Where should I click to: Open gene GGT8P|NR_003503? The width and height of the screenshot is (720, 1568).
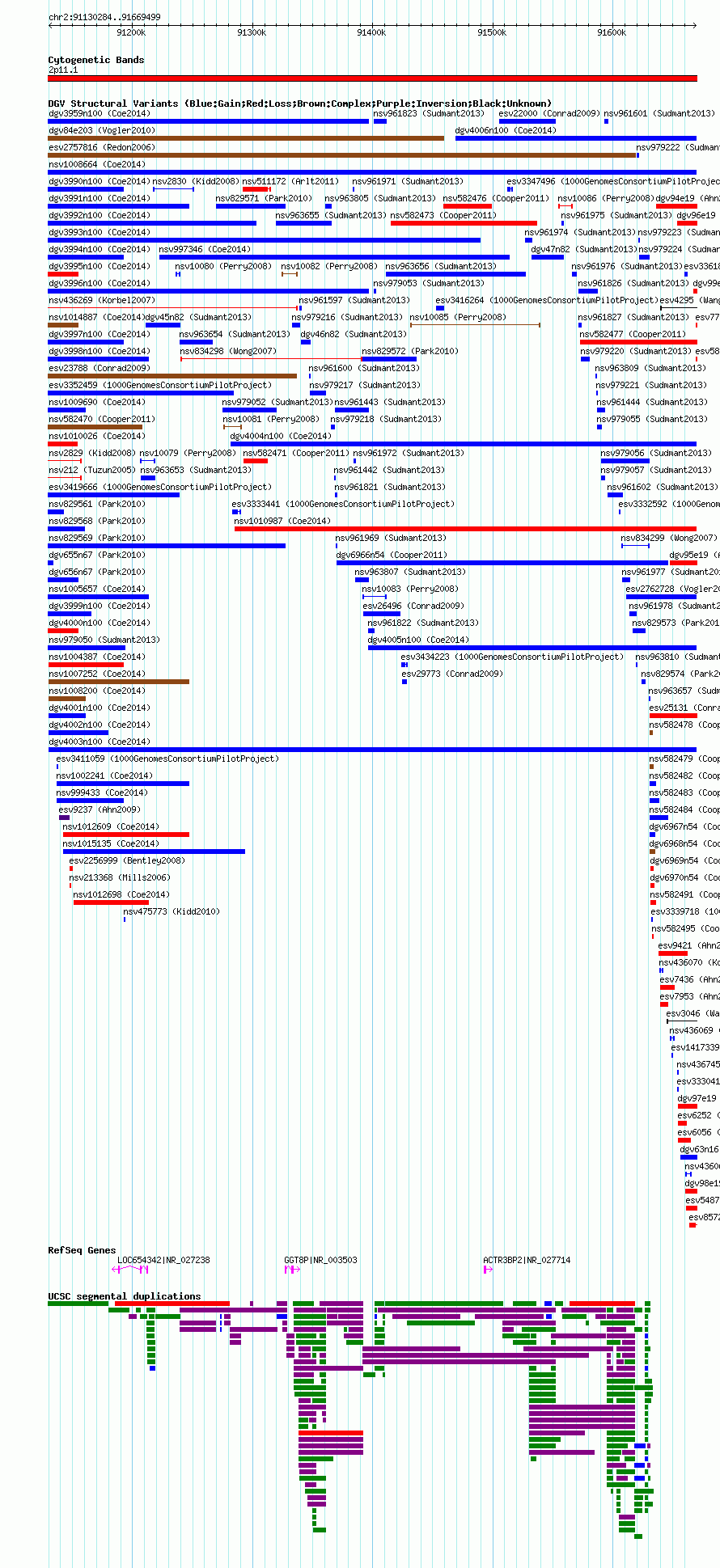tap(320, 1260)
